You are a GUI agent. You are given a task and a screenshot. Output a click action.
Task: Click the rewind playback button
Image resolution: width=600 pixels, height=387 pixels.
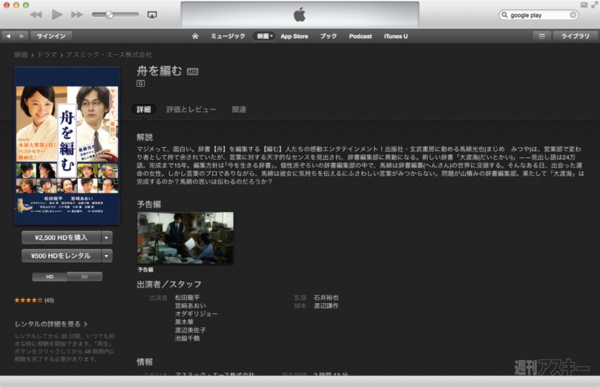point(36,15)
